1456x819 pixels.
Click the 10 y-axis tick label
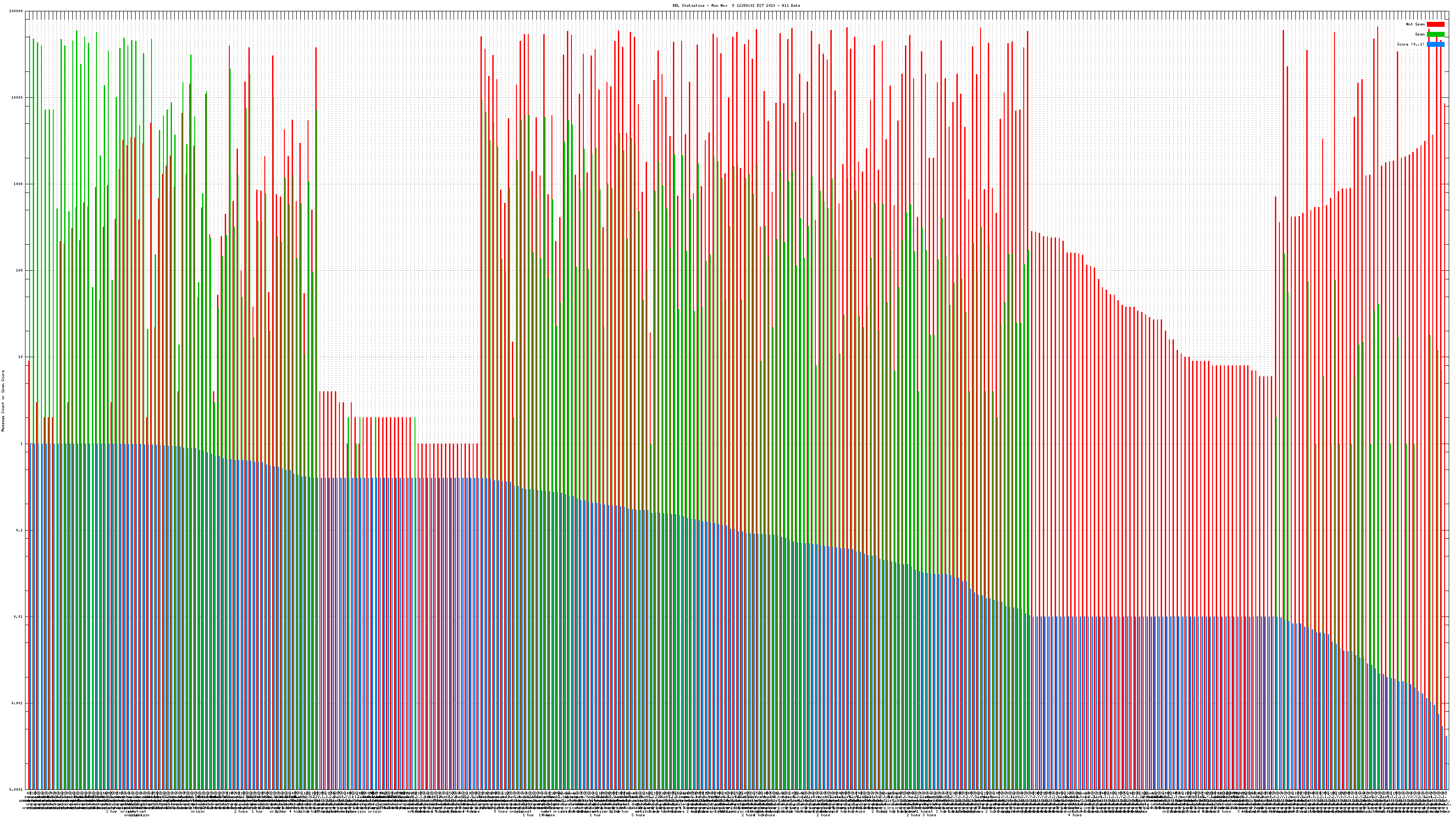click(21, 357)
